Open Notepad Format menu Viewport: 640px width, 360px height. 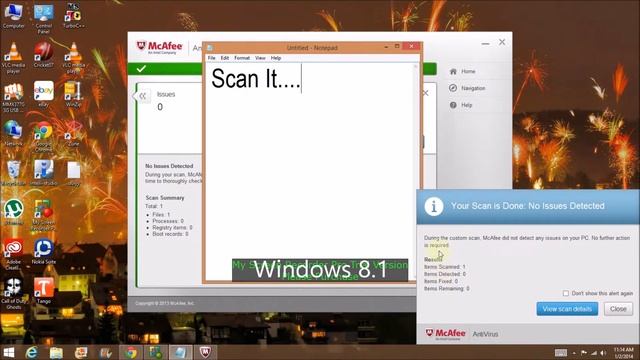242,58
